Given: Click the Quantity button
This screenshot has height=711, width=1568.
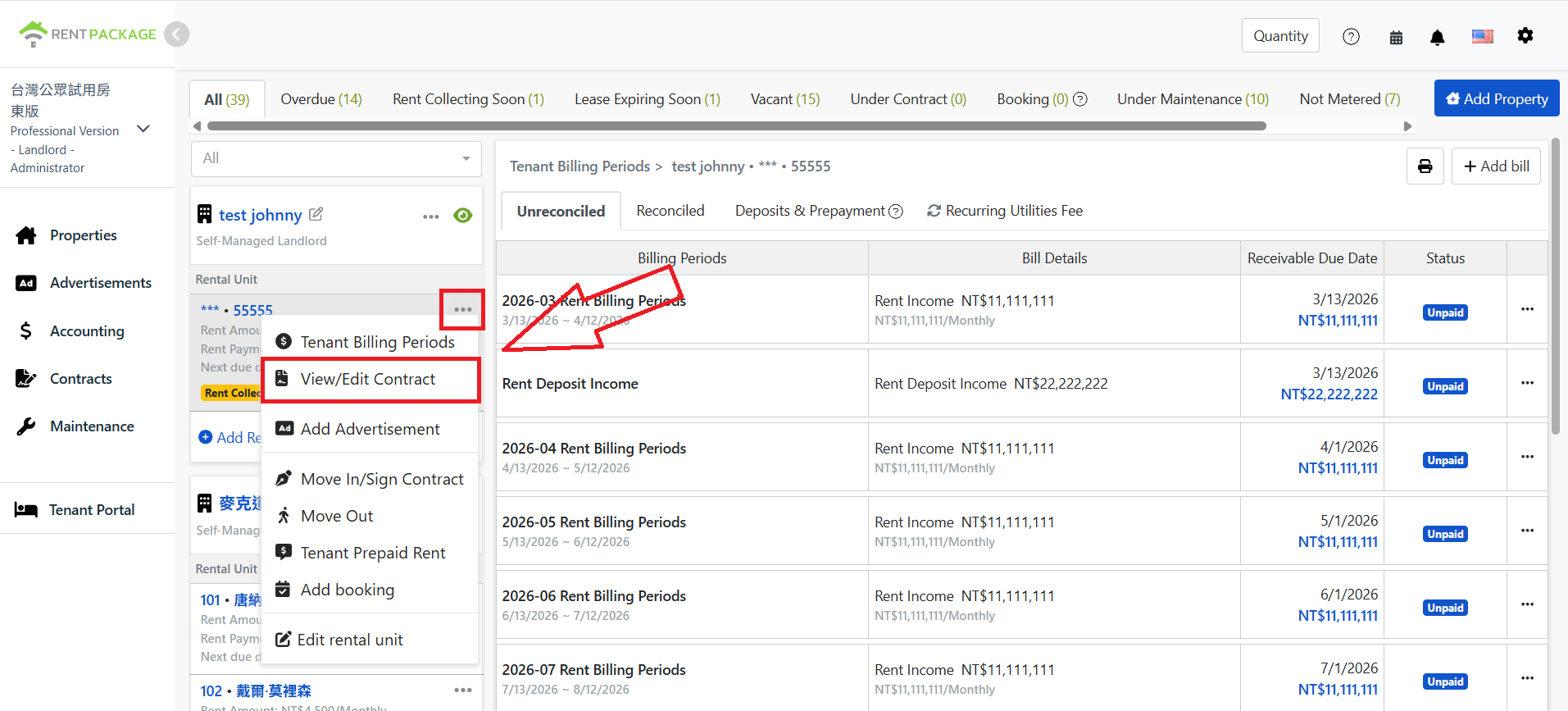Looking at the screenshot, I should (1280, 36).
